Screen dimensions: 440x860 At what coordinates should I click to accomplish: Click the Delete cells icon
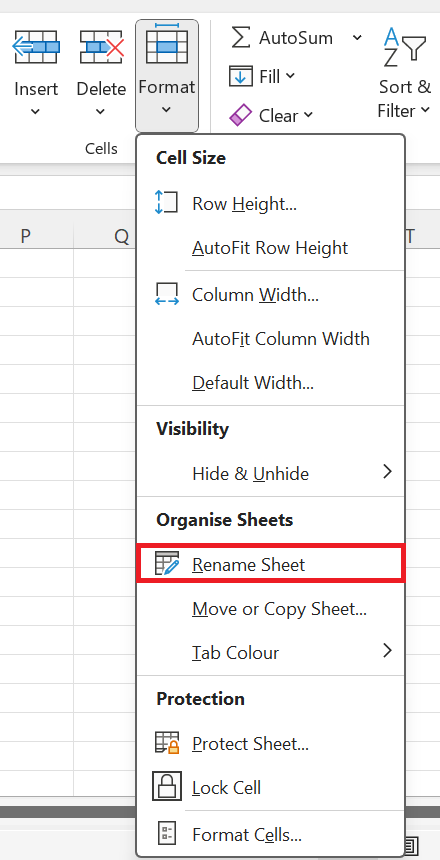(101, 47)
